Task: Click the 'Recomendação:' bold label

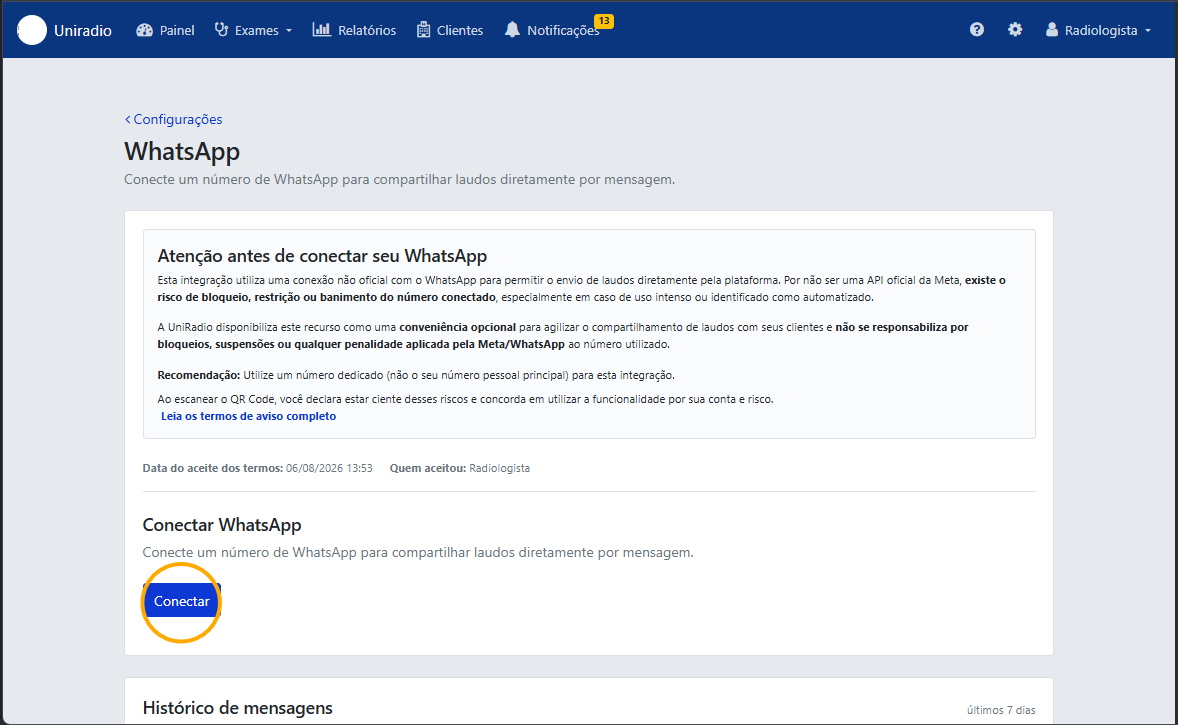Action: [x=199, y=375]
